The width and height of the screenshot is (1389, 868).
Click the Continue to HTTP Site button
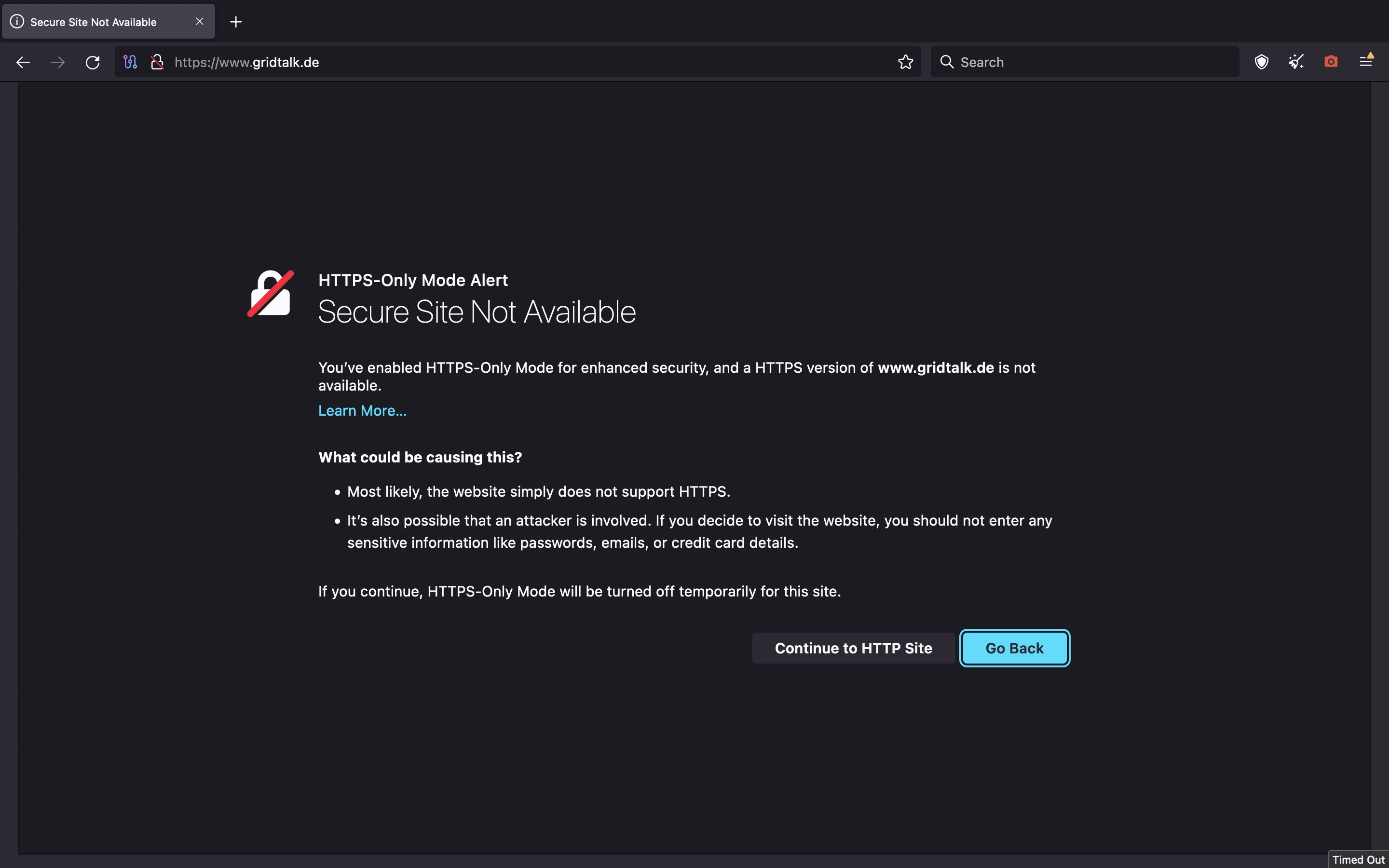pos(853,648)
